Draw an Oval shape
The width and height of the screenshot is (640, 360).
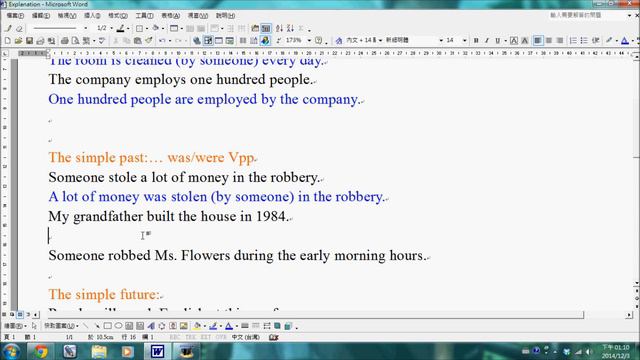[x=118, y=326]
